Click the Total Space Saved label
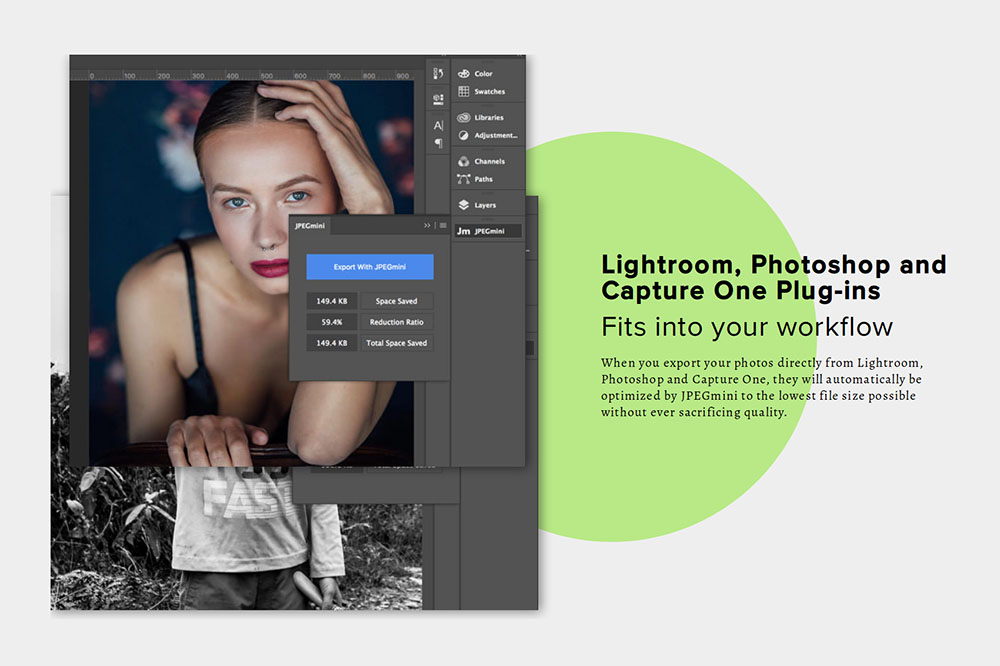Viewport: 1000px width, 666px height. pos(398,343)
